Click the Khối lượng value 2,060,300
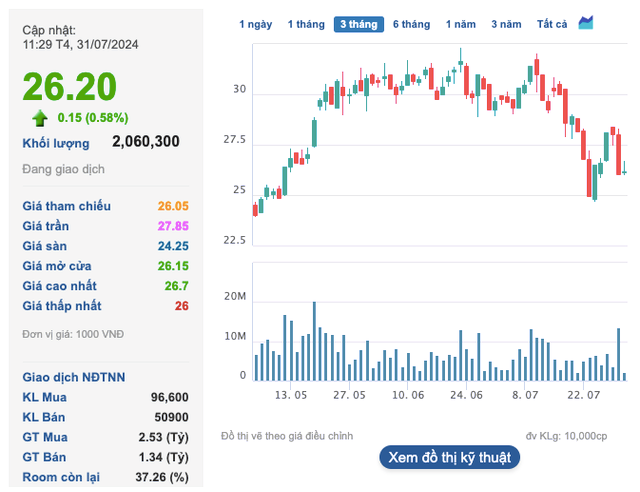 coord(146,142)
